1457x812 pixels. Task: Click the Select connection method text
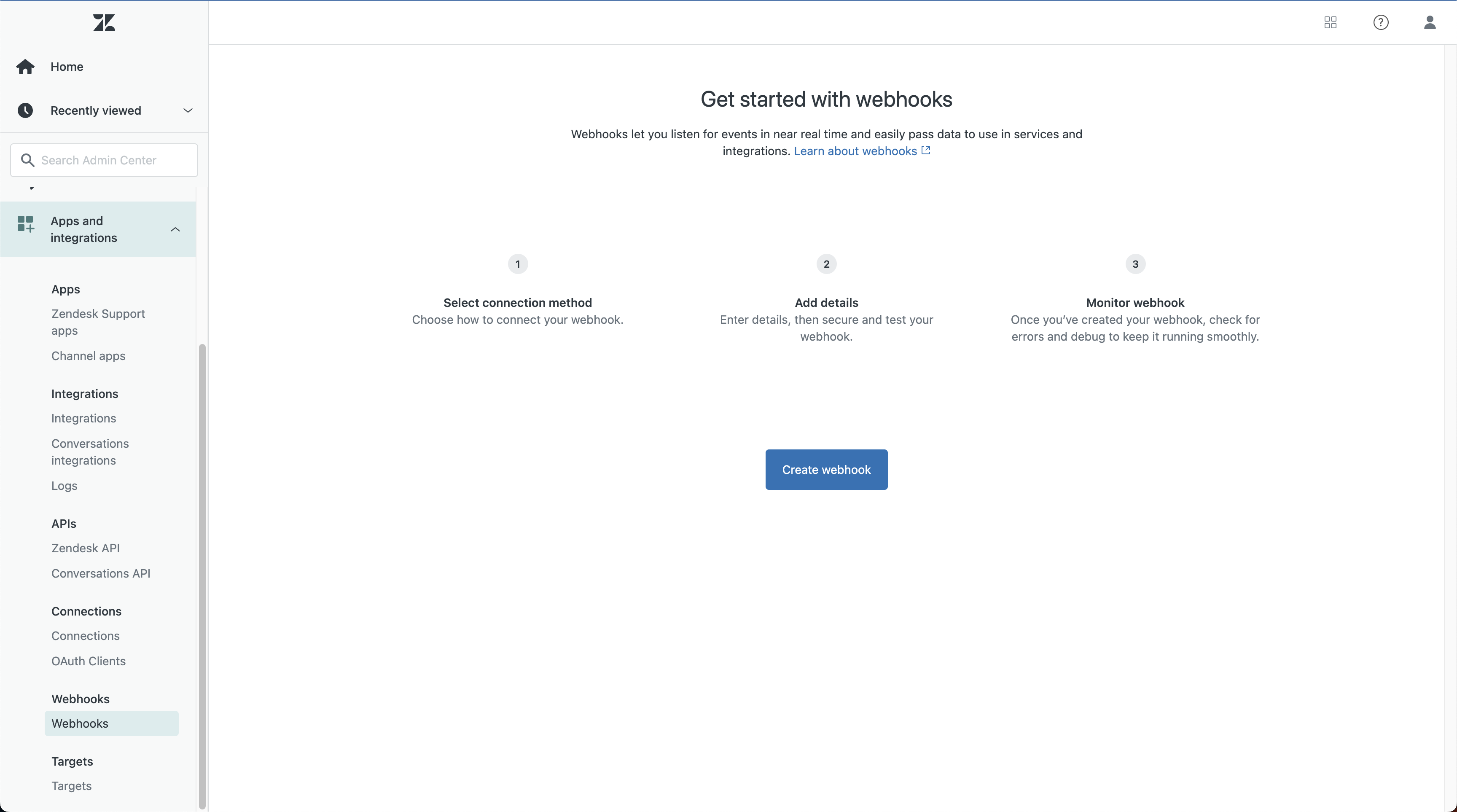click(x=518, y=303)
